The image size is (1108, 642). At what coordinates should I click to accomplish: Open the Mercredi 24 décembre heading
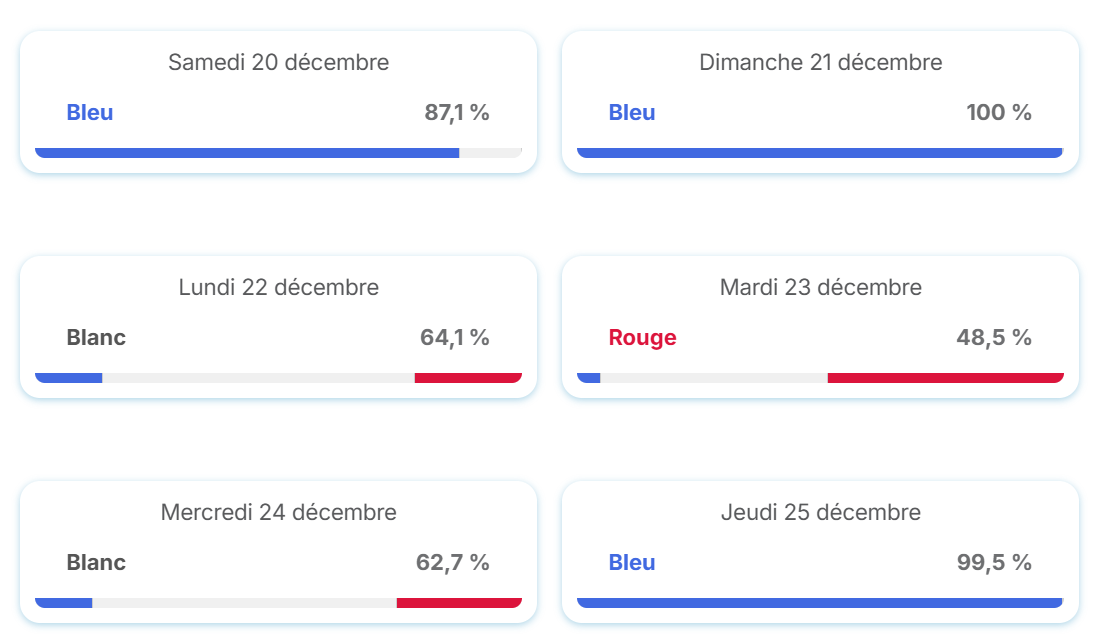click(278, 513)
